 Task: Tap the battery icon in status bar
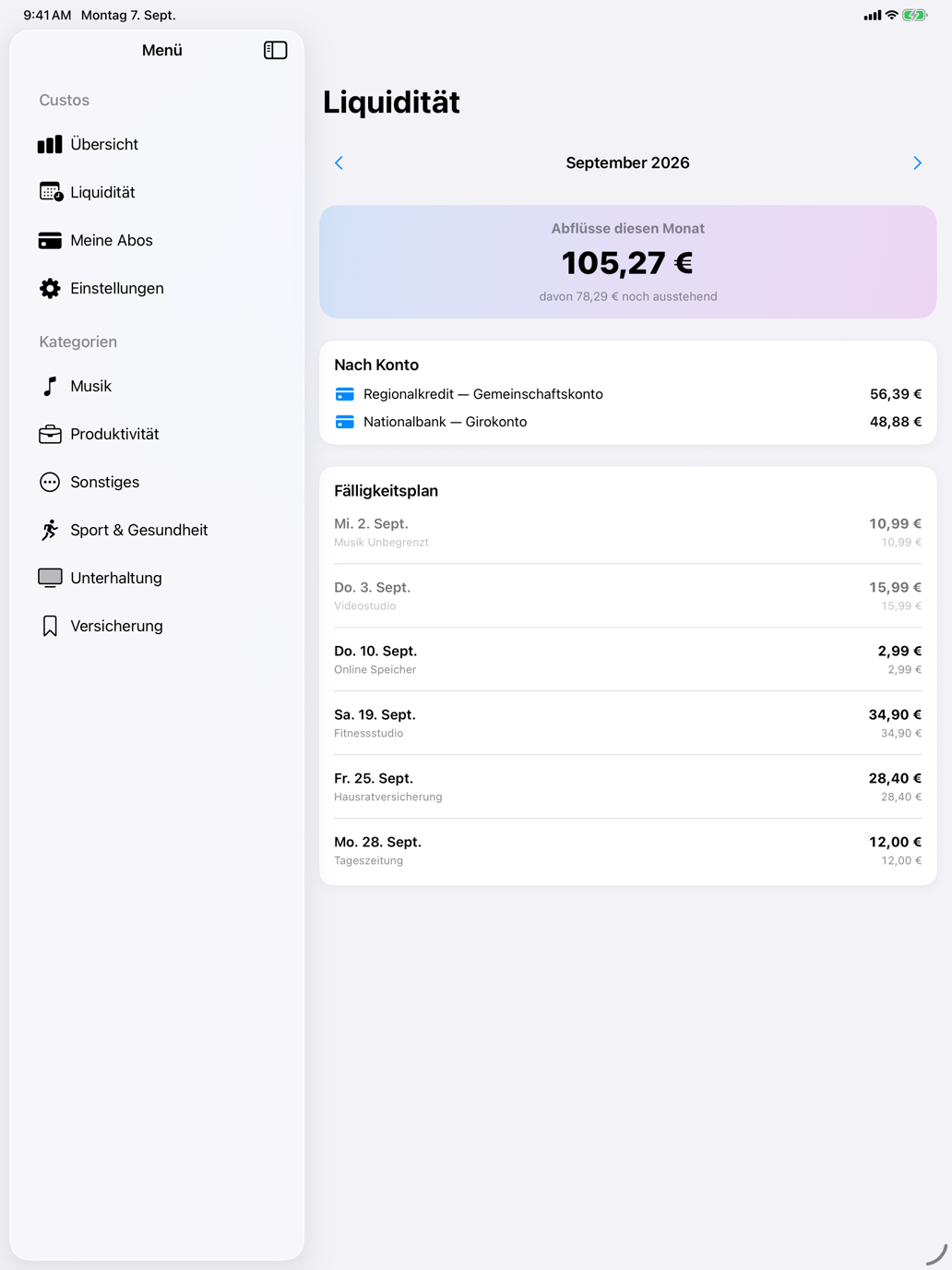coord(915,15)
